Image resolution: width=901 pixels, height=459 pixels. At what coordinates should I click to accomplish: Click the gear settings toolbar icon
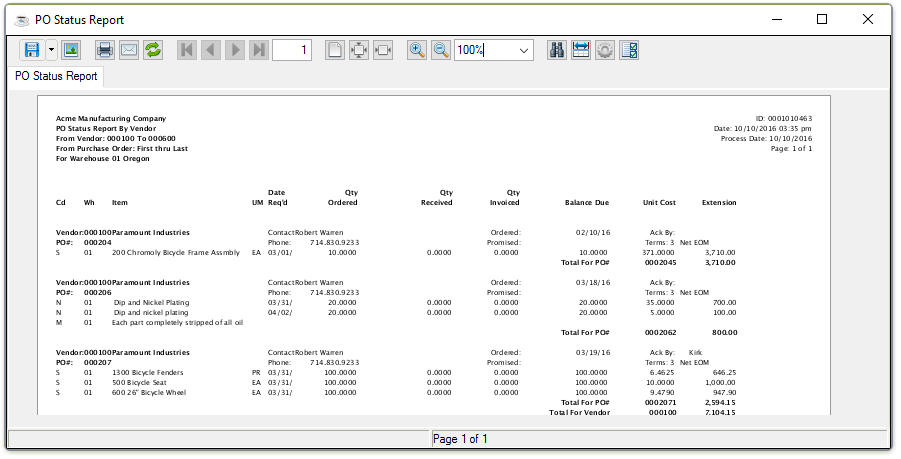tap(604, 50)
